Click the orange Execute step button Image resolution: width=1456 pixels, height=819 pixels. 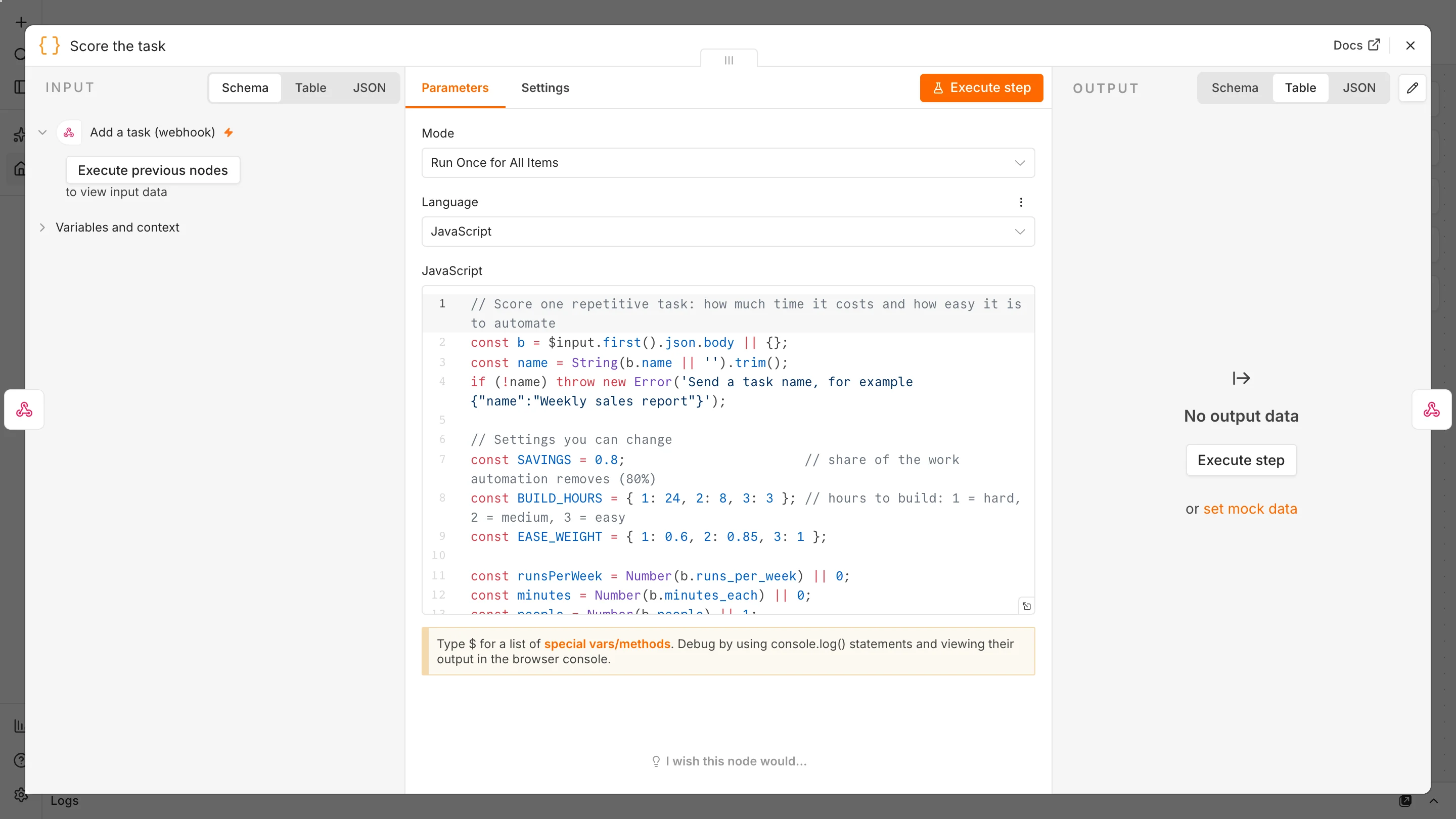(x=981, y=87)
